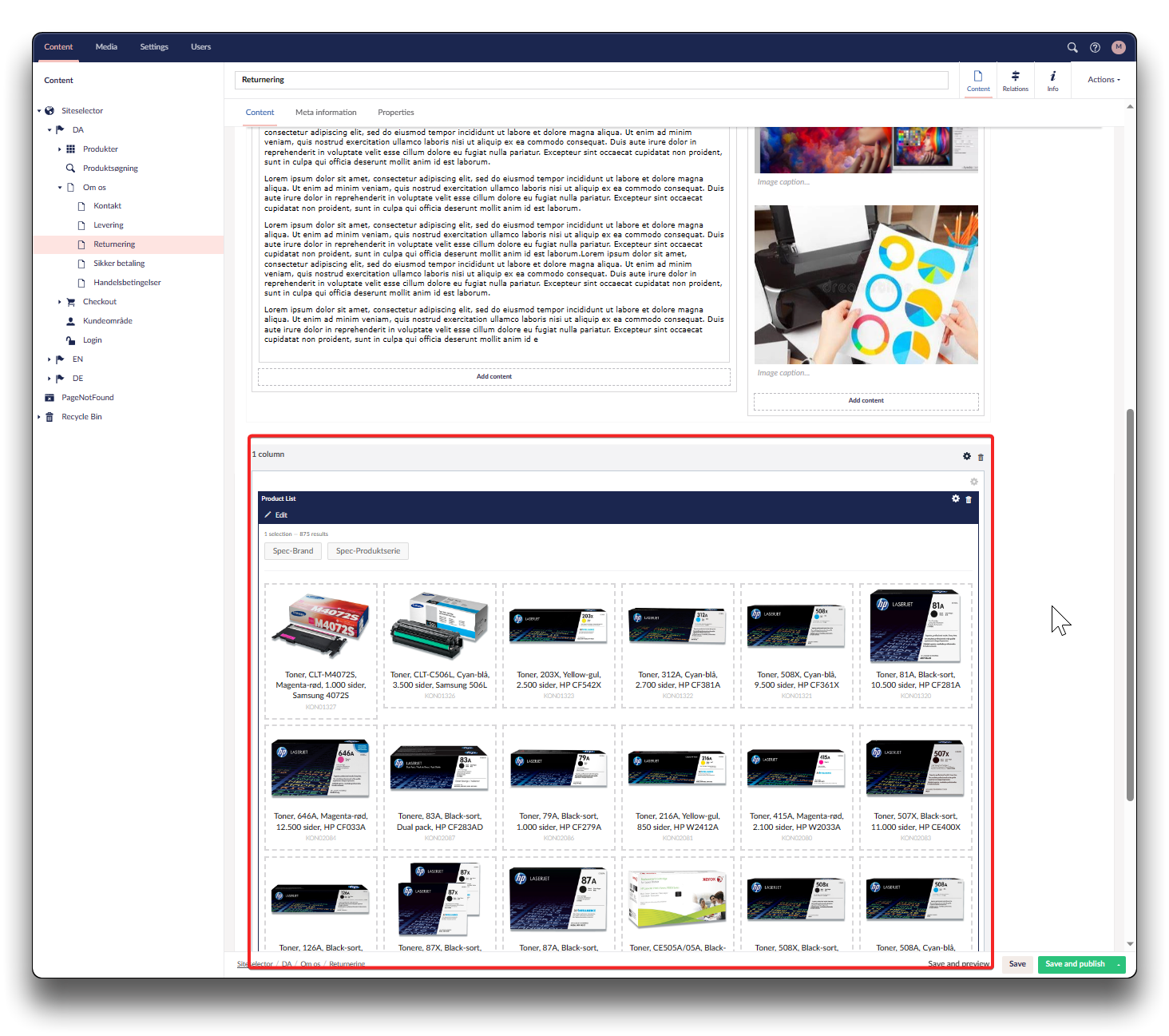The image size is (1169, 1036).
Task: Click the Kundeområde person icon
Action: [70, 321]
